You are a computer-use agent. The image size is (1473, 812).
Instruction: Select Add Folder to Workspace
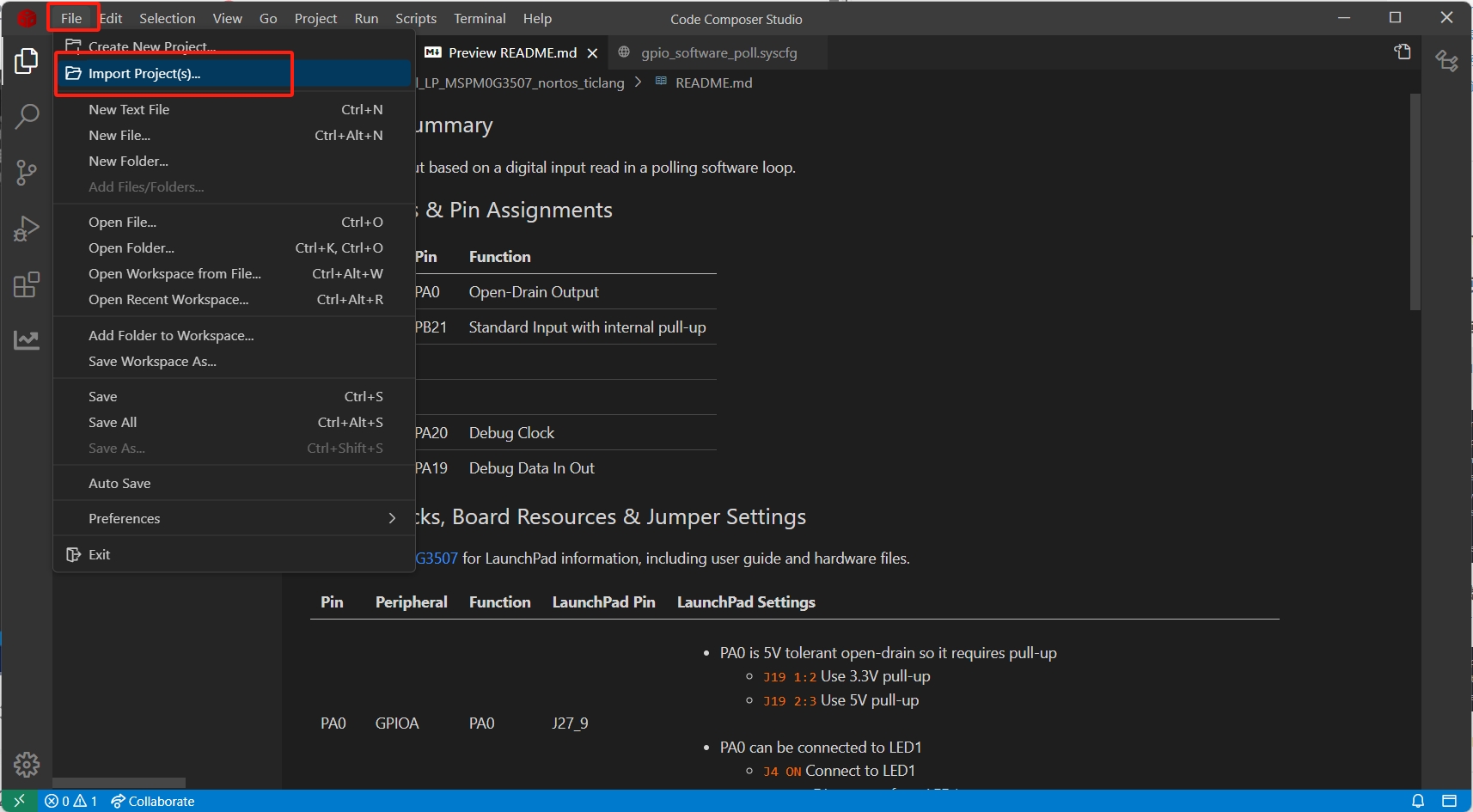[x=234, y=335]
